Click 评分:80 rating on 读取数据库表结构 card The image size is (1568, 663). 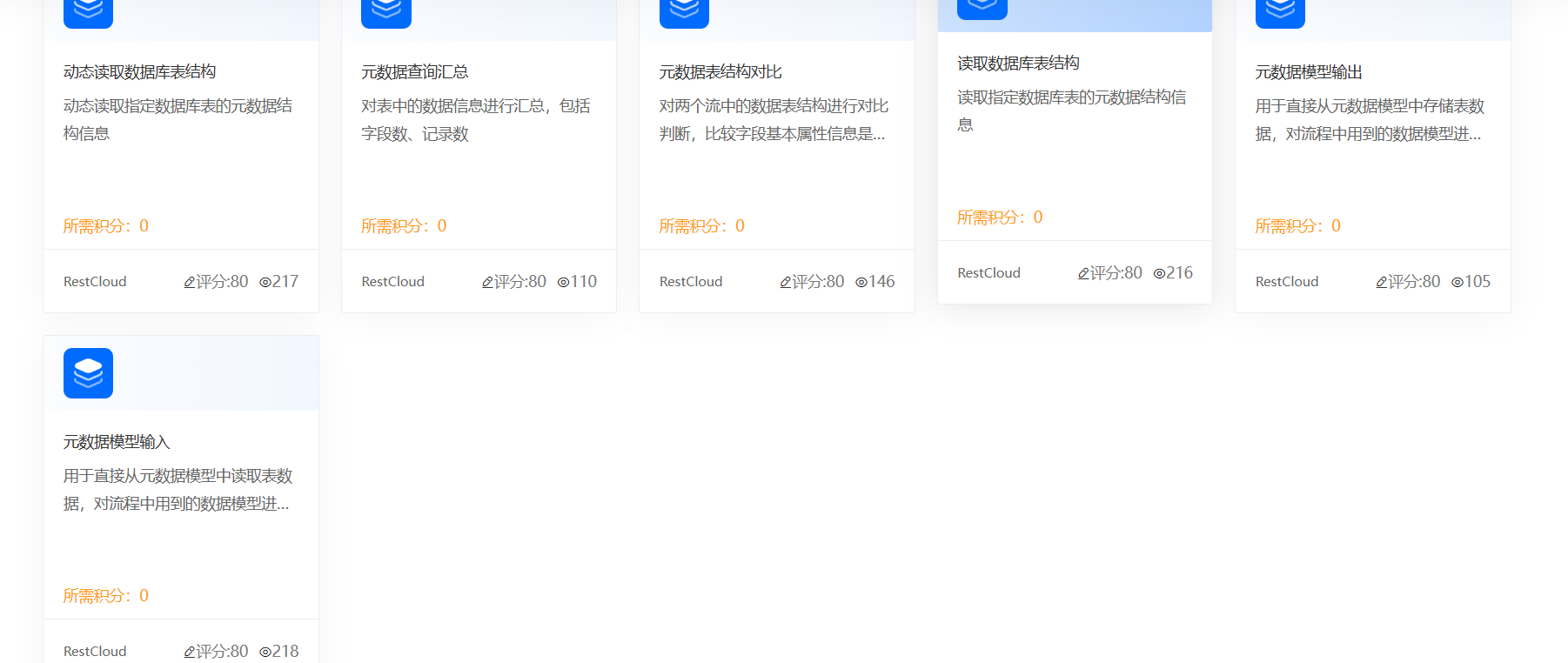1116,273
